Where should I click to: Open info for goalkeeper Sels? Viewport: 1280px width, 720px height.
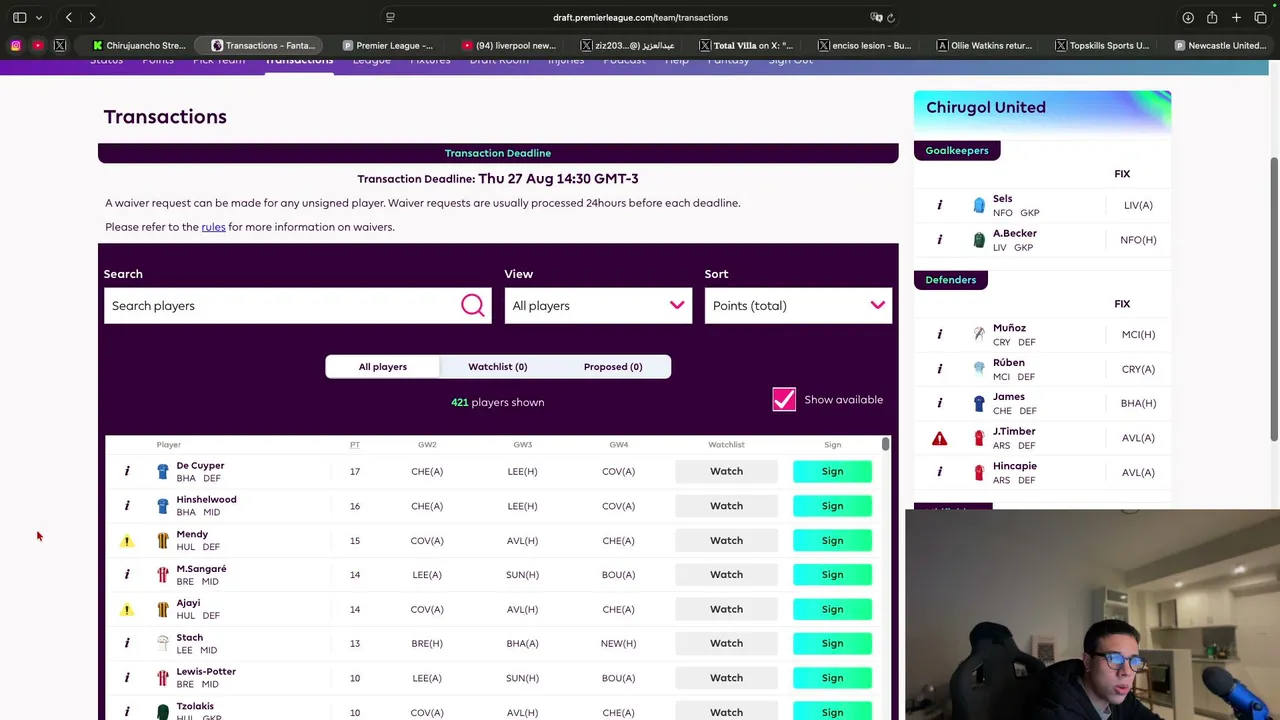pyautogui.click(x=940, y=205)
